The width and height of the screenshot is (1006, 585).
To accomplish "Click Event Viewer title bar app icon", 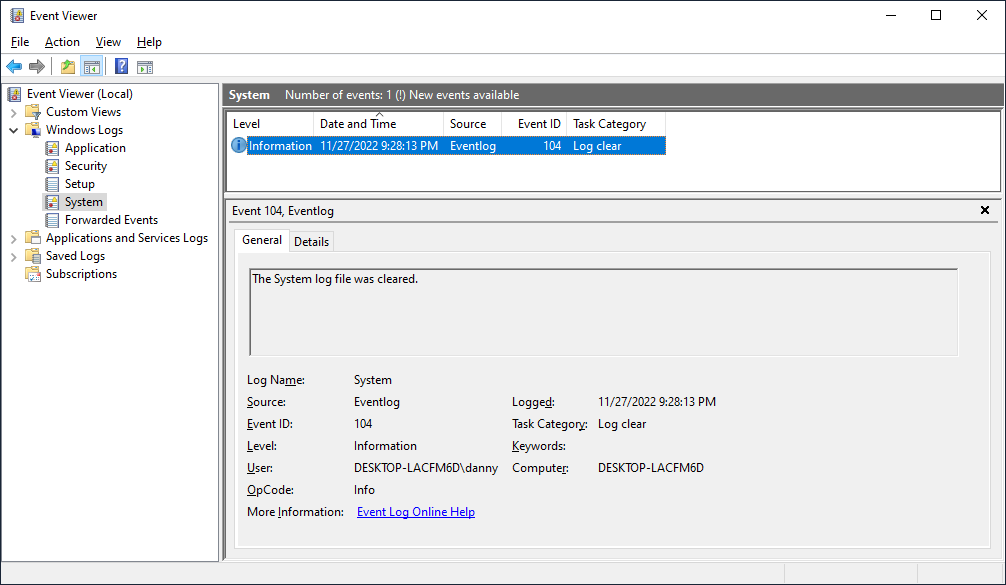I will click(17, 15).
